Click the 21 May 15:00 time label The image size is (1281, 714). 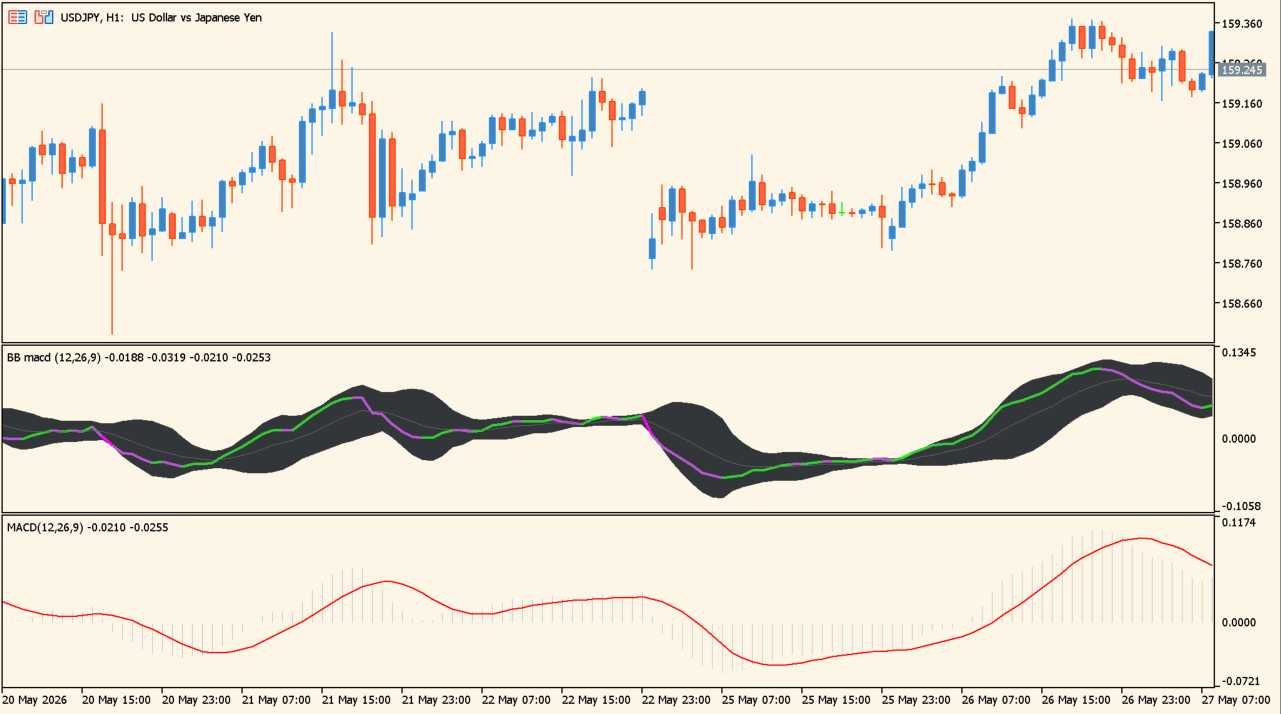pos(356,699)
